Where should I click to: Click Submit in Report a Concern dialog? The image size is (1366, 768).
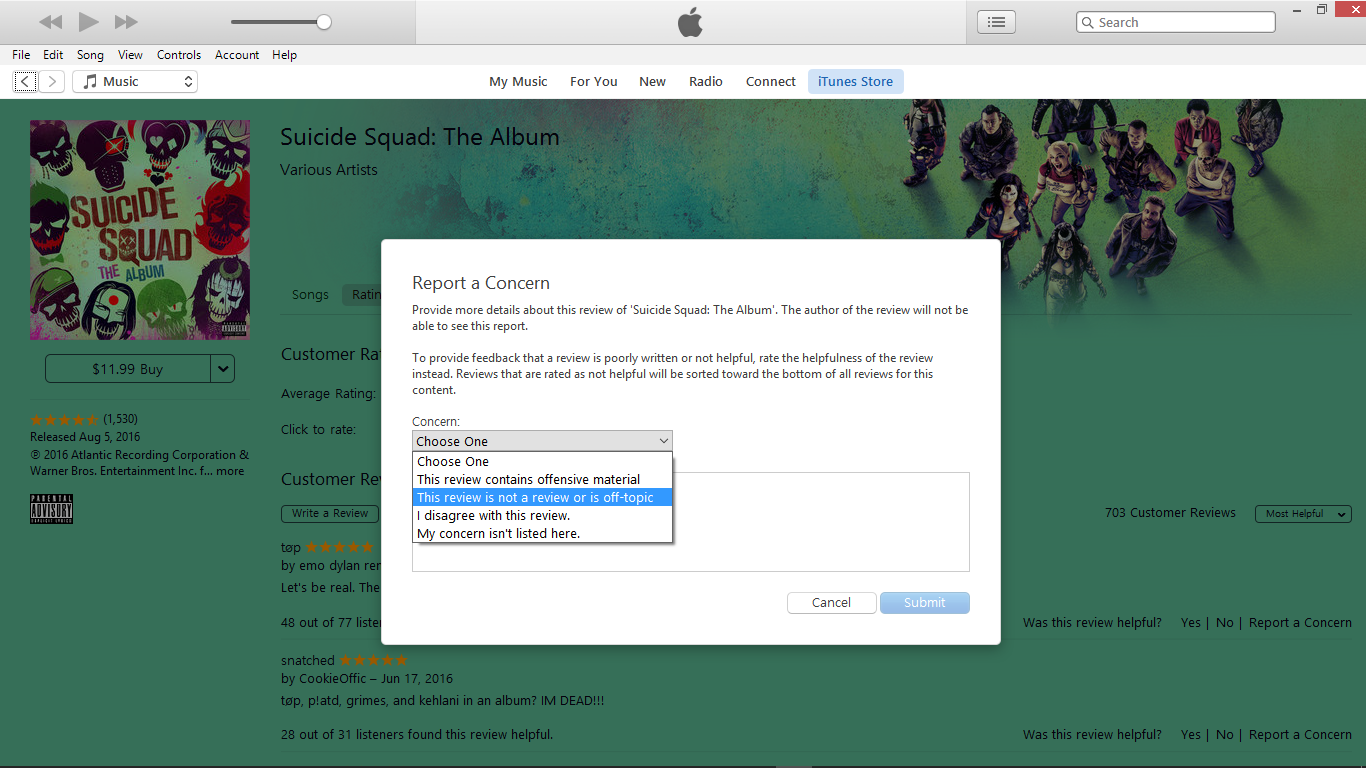click(925, 603)
